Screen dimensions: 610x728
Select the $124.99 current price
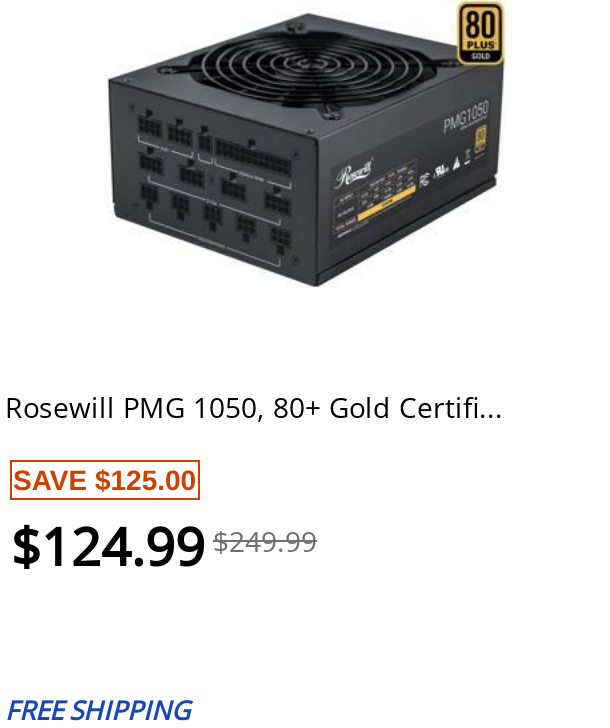pos(108,546)
